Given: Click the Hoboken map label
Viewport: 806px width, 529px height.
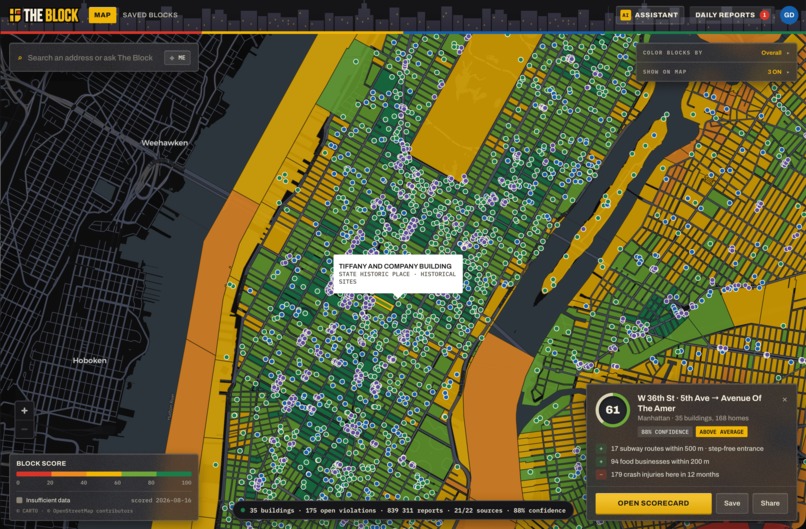Looking at the screenshot, I should (89, 360).
